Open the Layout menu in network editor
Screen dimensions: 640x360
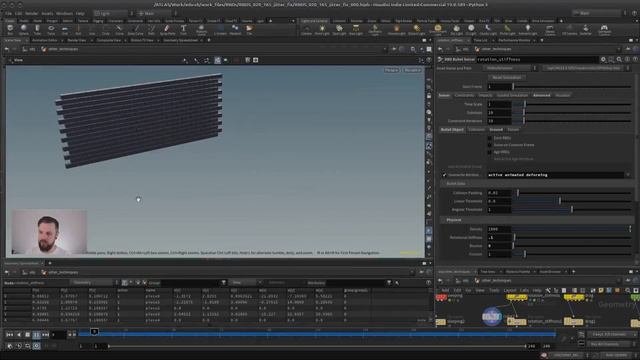click(x=509, y=290)
